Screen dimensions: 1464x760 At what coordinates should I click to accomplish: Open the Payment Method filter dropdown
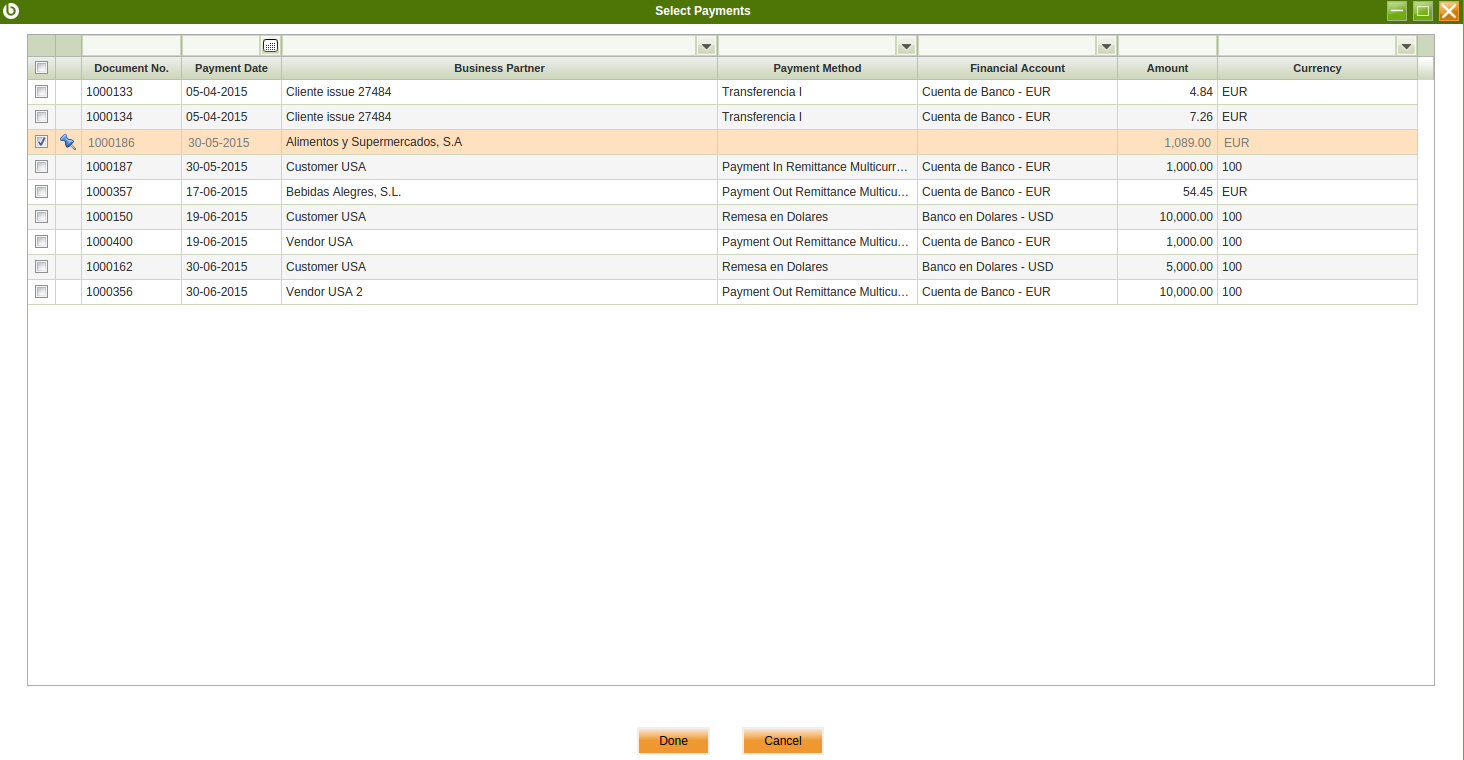coord(906,46)
